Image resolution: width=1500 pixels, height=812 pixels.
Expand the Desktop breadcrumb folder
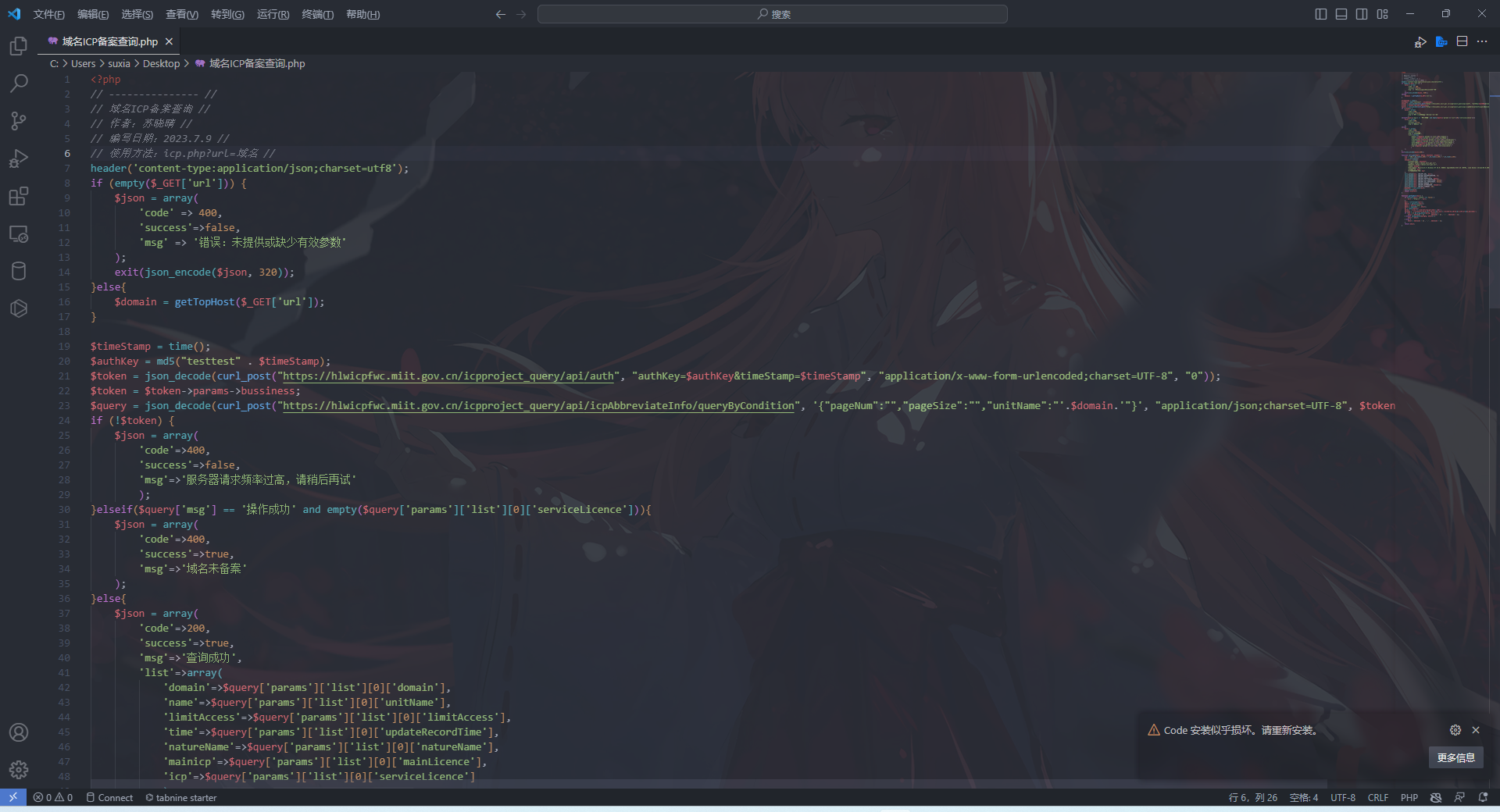tap(161, 63)
